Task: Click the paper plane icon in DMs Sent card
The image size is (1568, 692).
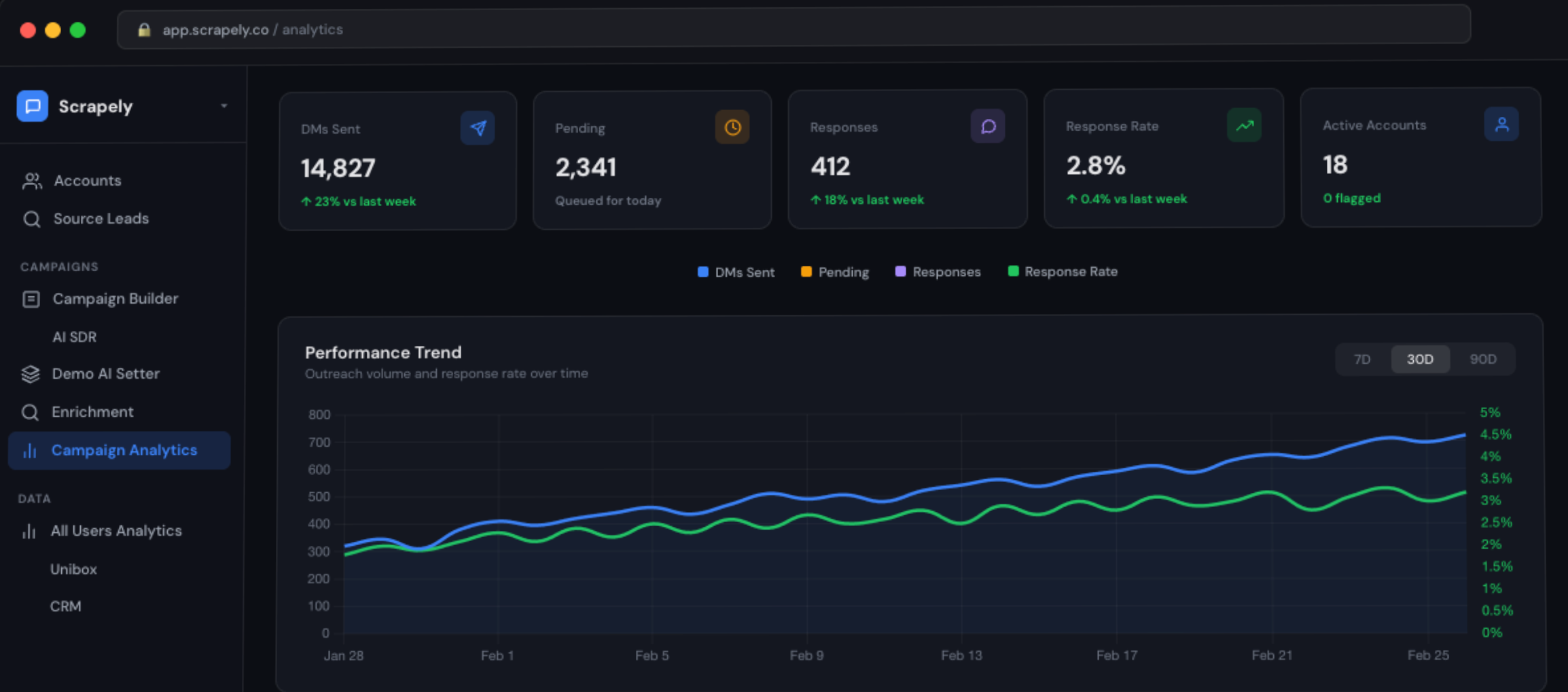Action: 478,128
